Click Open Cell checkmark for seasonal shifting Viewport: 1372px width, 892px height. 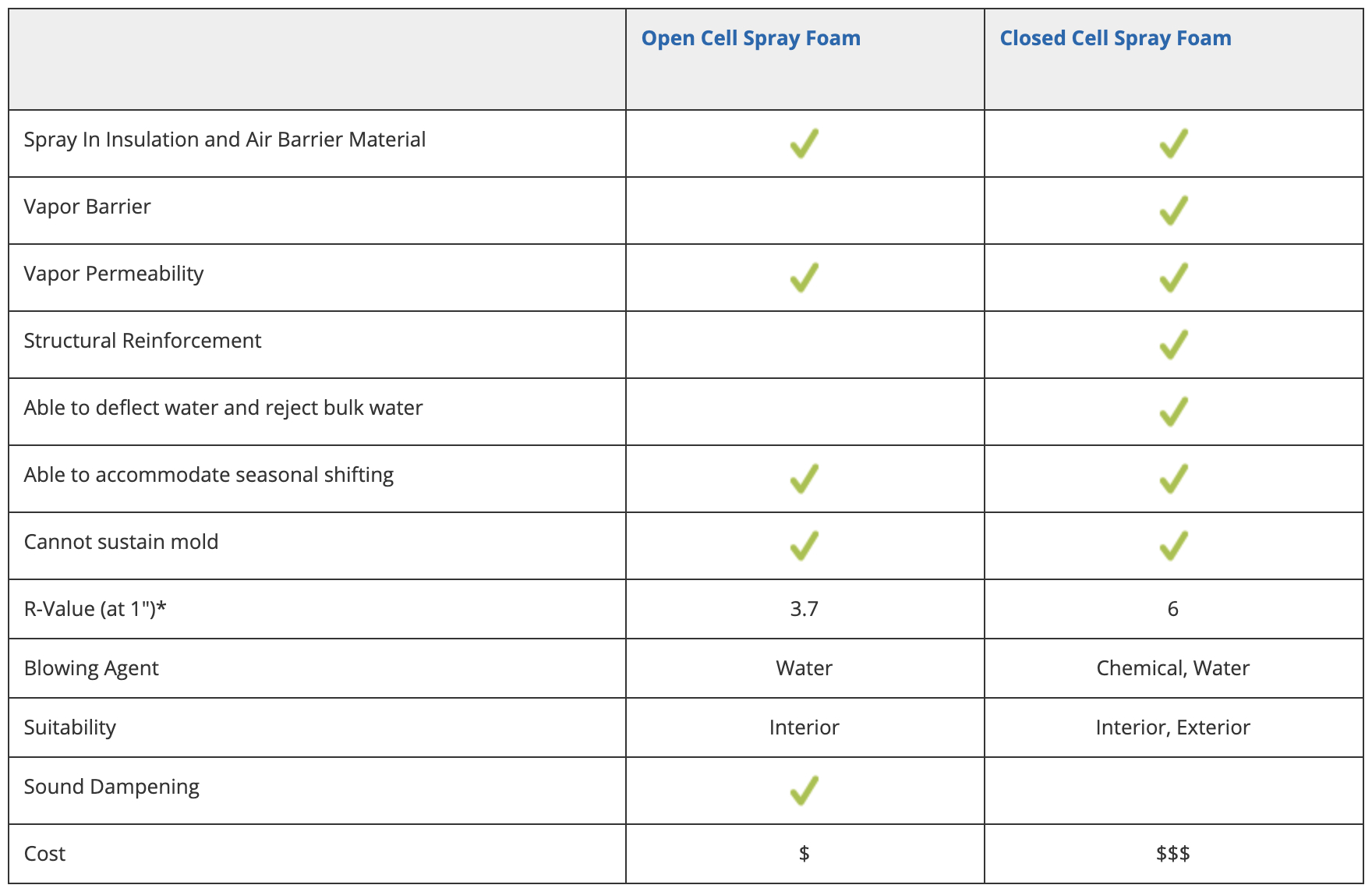coord(804,479)
